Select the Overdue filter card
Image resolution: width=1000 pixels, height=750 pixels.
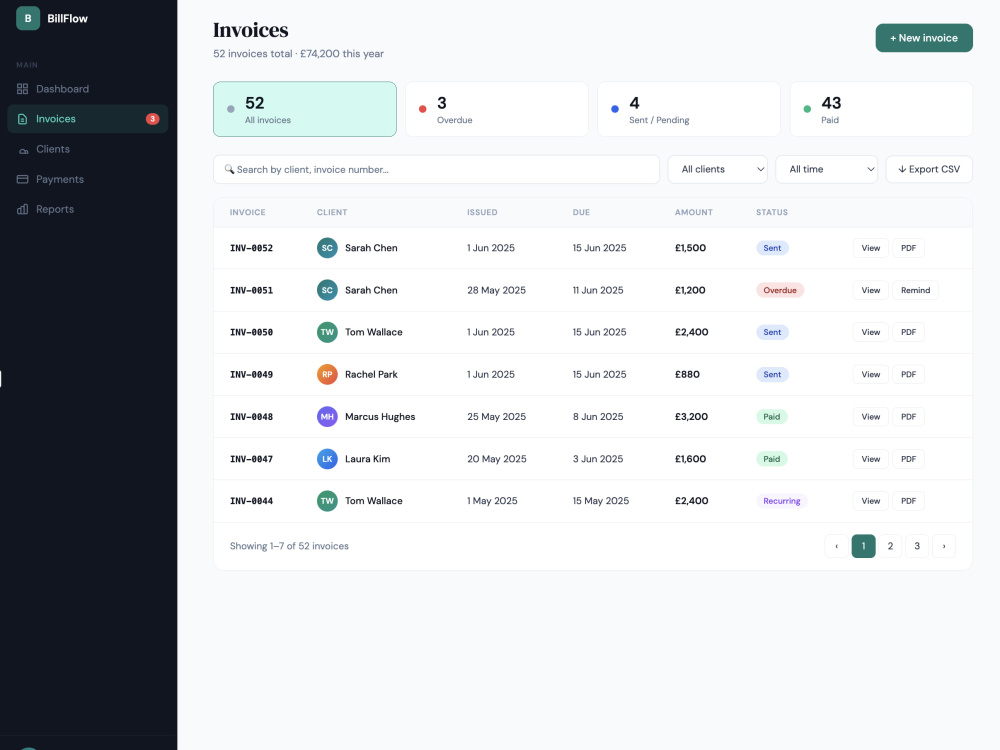tap(497, 109)
